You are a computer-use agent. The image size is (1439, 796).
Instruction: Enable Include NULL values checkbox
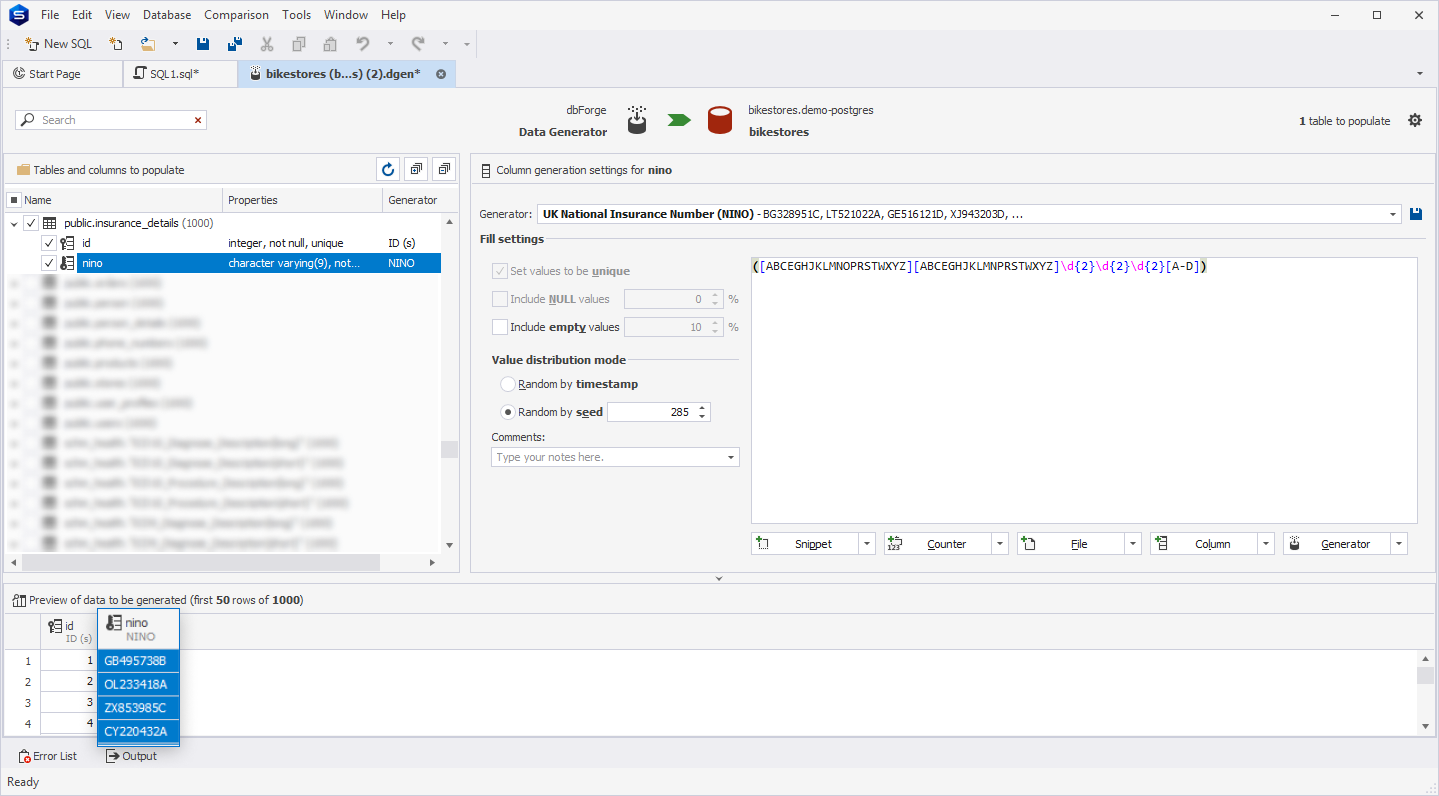point(500,299)
